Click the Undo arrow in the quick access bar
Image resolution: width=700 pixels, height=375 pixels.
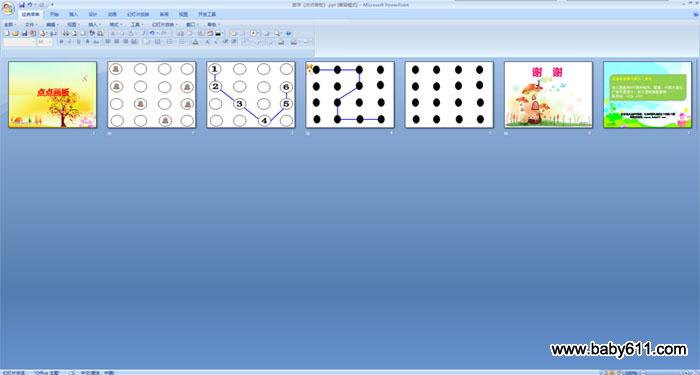point(29,4)
